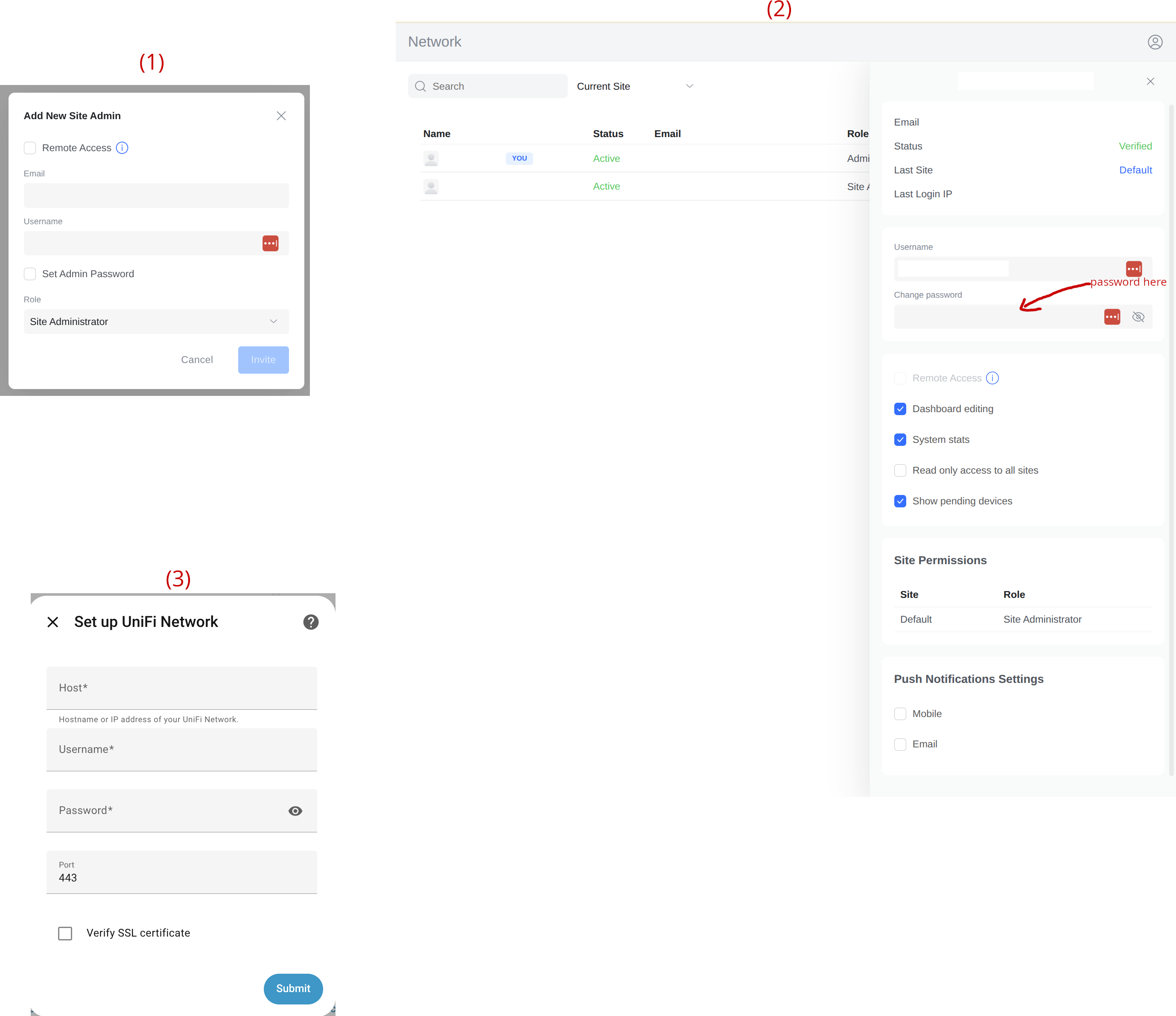Click the Default last site link
Screen dimensions: 1176x1016
(1135, 170)
